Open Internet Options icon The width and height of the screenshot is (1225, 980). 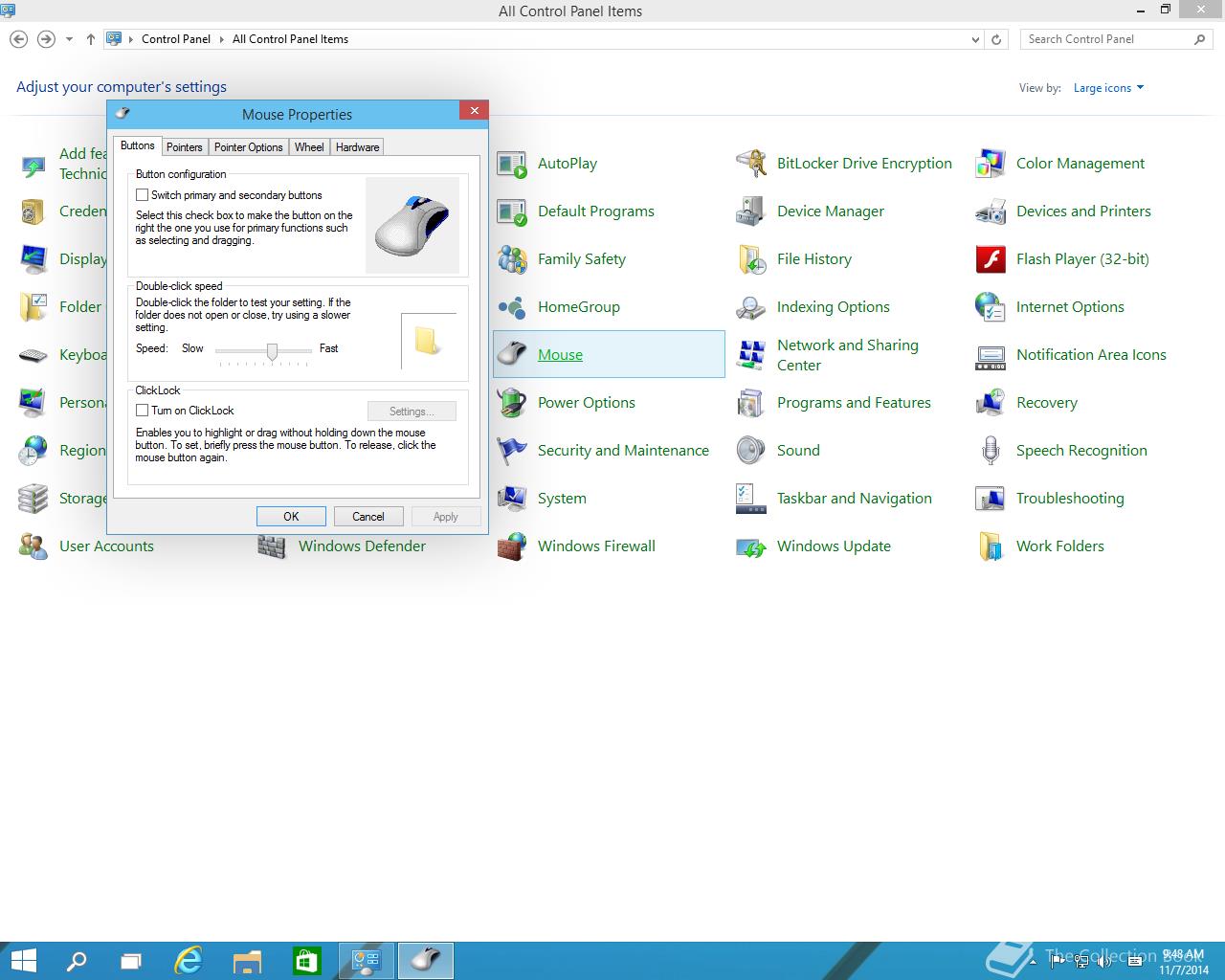(991, 307)
